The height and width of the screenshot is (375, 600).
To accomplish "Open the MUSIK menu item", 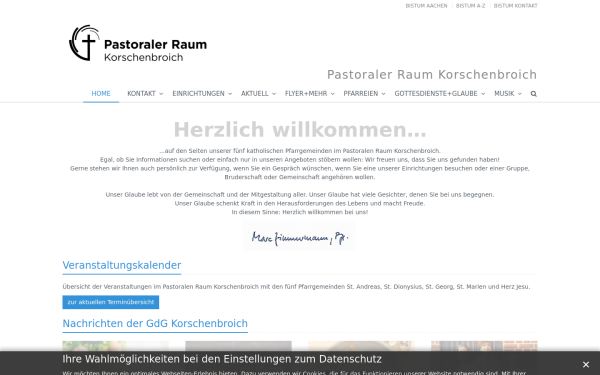I will pyautogui.click(x=504, y=94).
